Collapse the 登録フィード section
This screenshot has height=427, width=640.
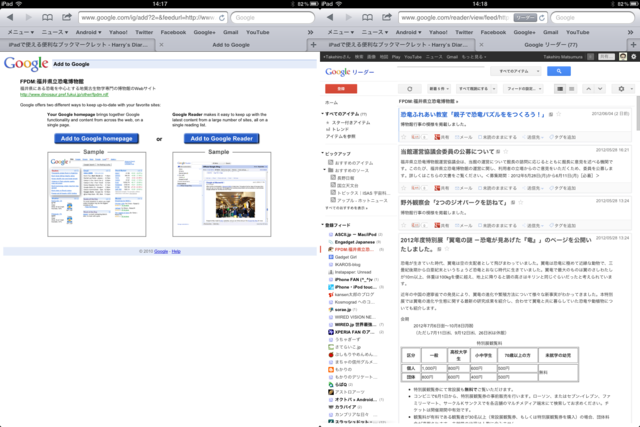tap(322, 225)
